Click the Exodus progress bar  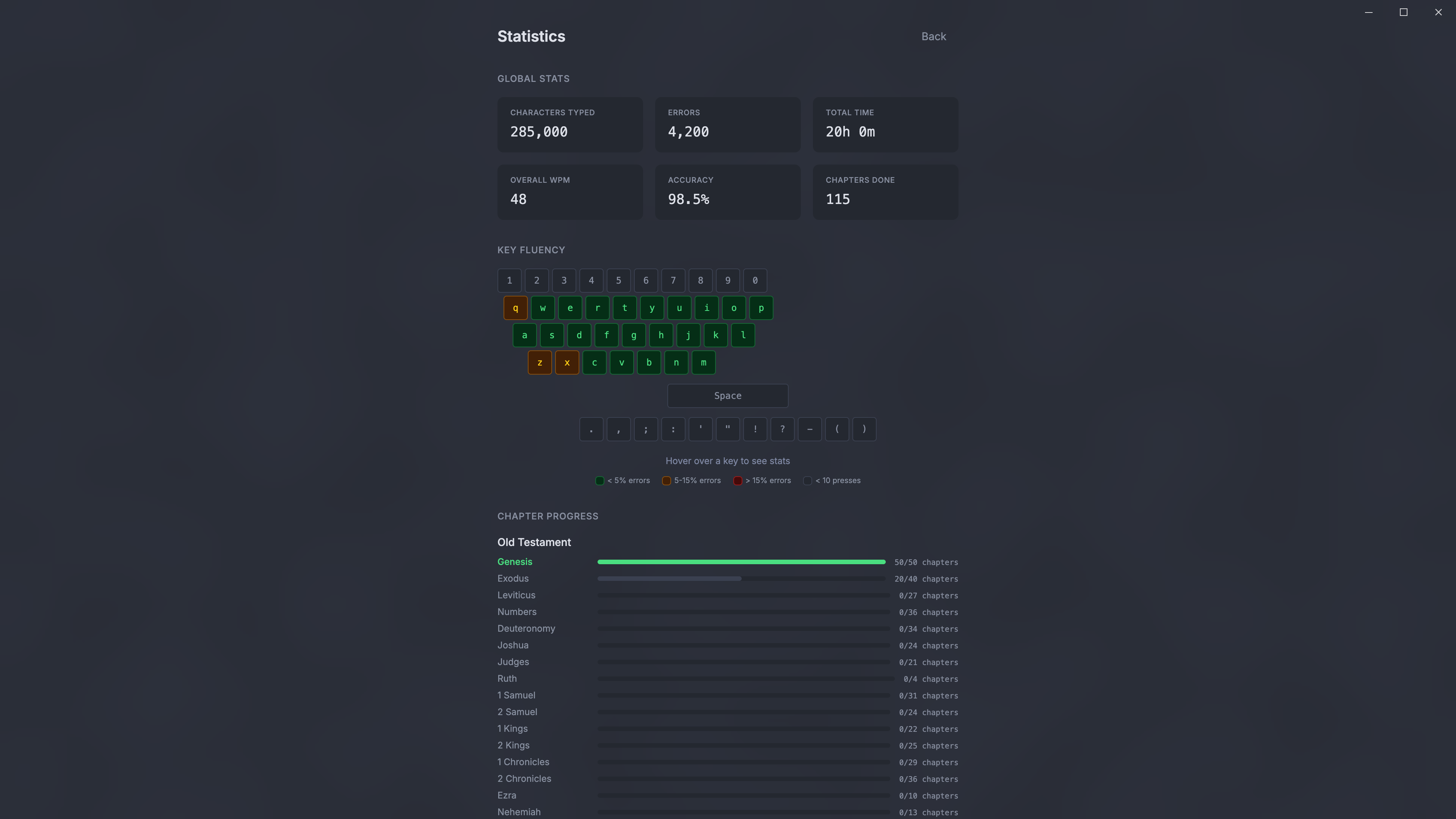[x=741, y=579]
